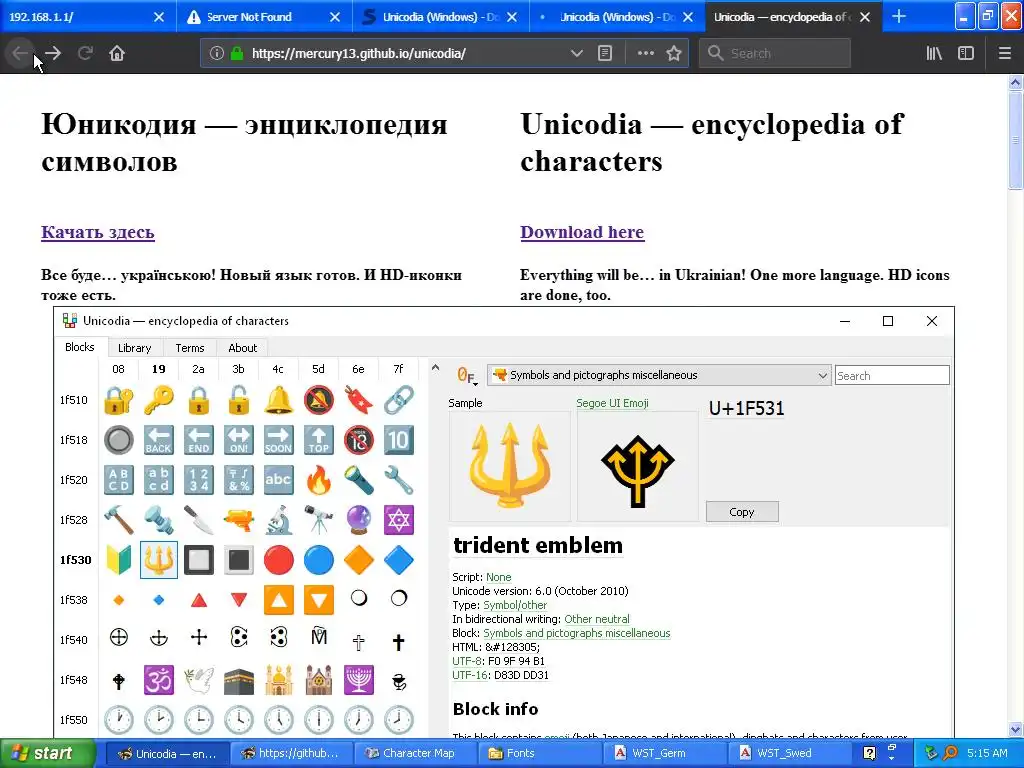Pick the BACK arrow emoji
The width and height of the screenshot is (1024, 768).
pos(159,440)
